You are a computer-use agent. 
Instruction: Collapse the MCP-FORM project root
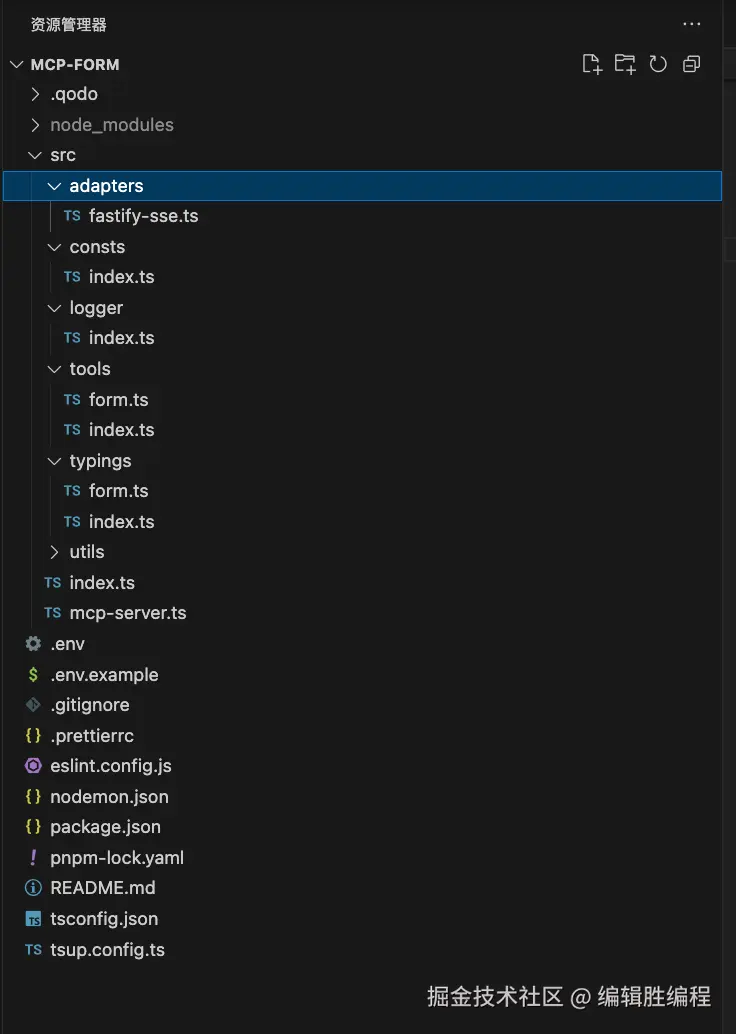[17, 64]
